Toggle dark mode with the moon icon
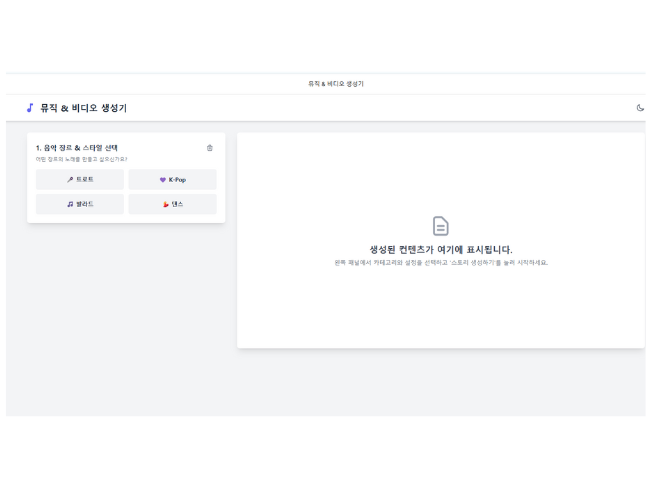This screenshot has height=488, width=652. (x=640, y=108)
